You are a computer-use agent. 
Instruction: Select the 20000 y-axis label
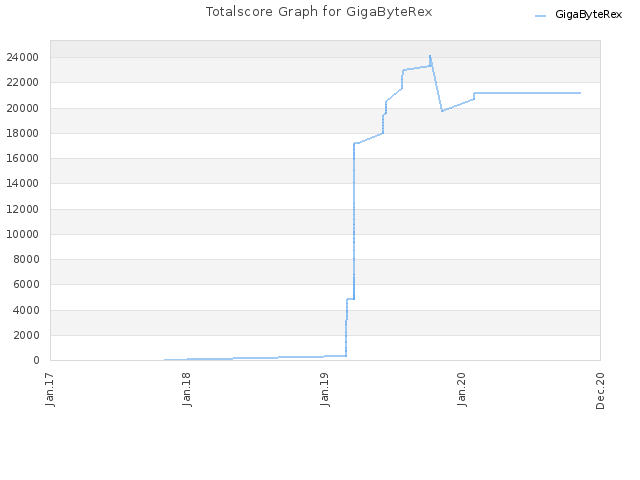click(x=22, y=108)
